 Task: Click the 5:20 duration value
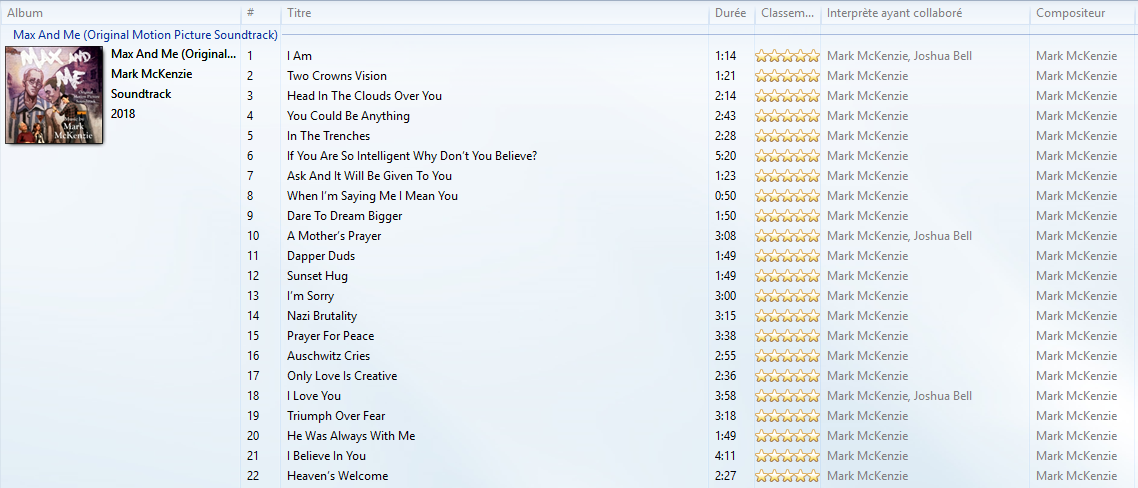[725, 156]
